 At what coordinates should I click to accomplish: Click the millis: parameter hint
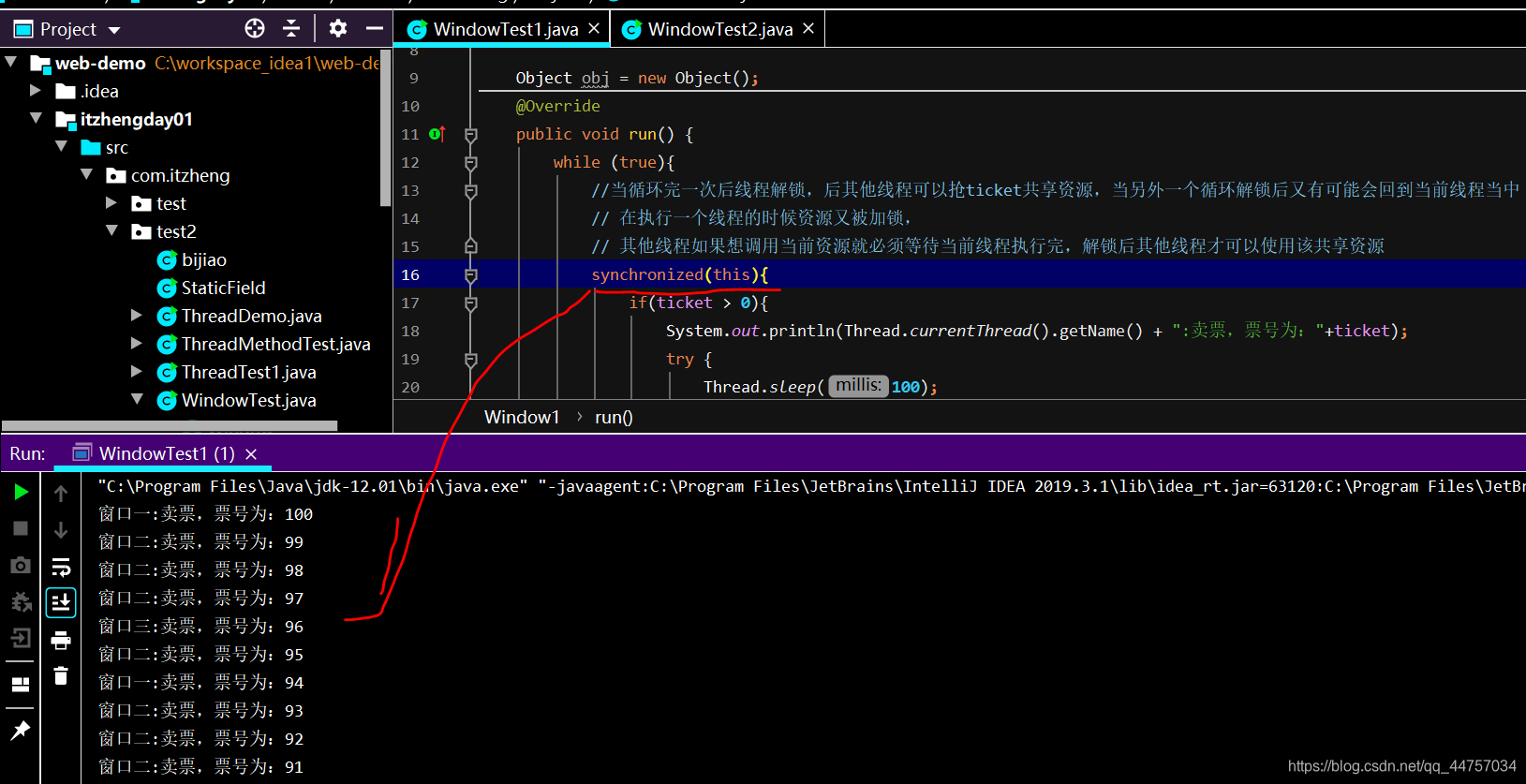point(858,386)
